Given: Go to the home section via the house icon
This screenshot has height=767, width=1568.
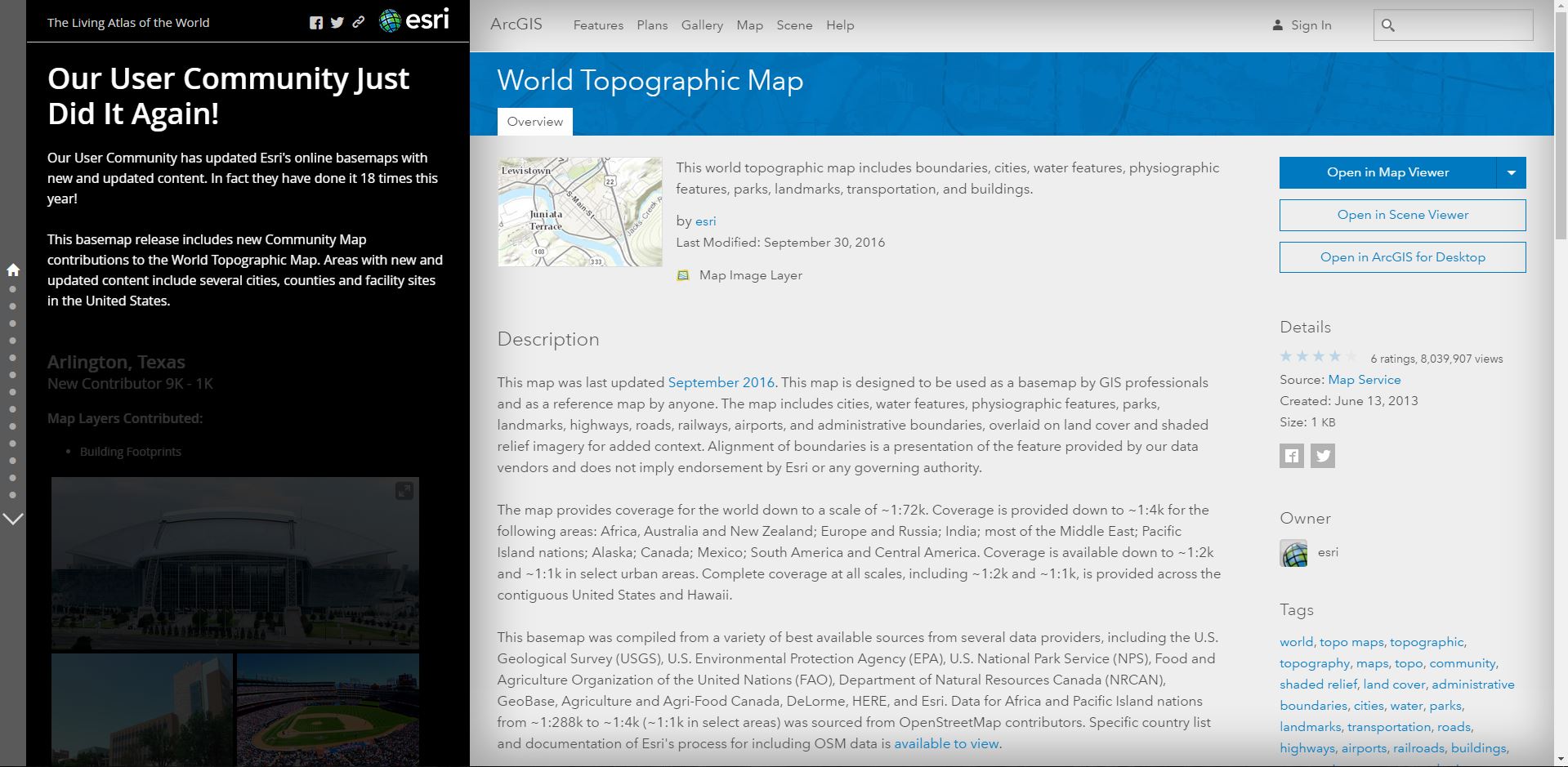Looking at the screenshot, I should [x=13, y=270].
